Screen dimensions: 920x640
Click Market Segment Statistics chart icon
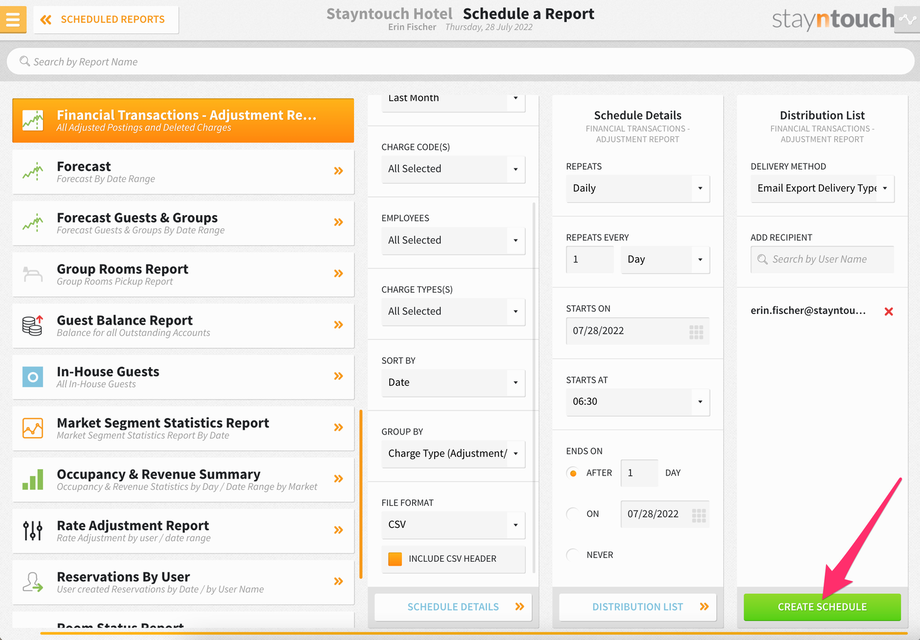[33, 428]
